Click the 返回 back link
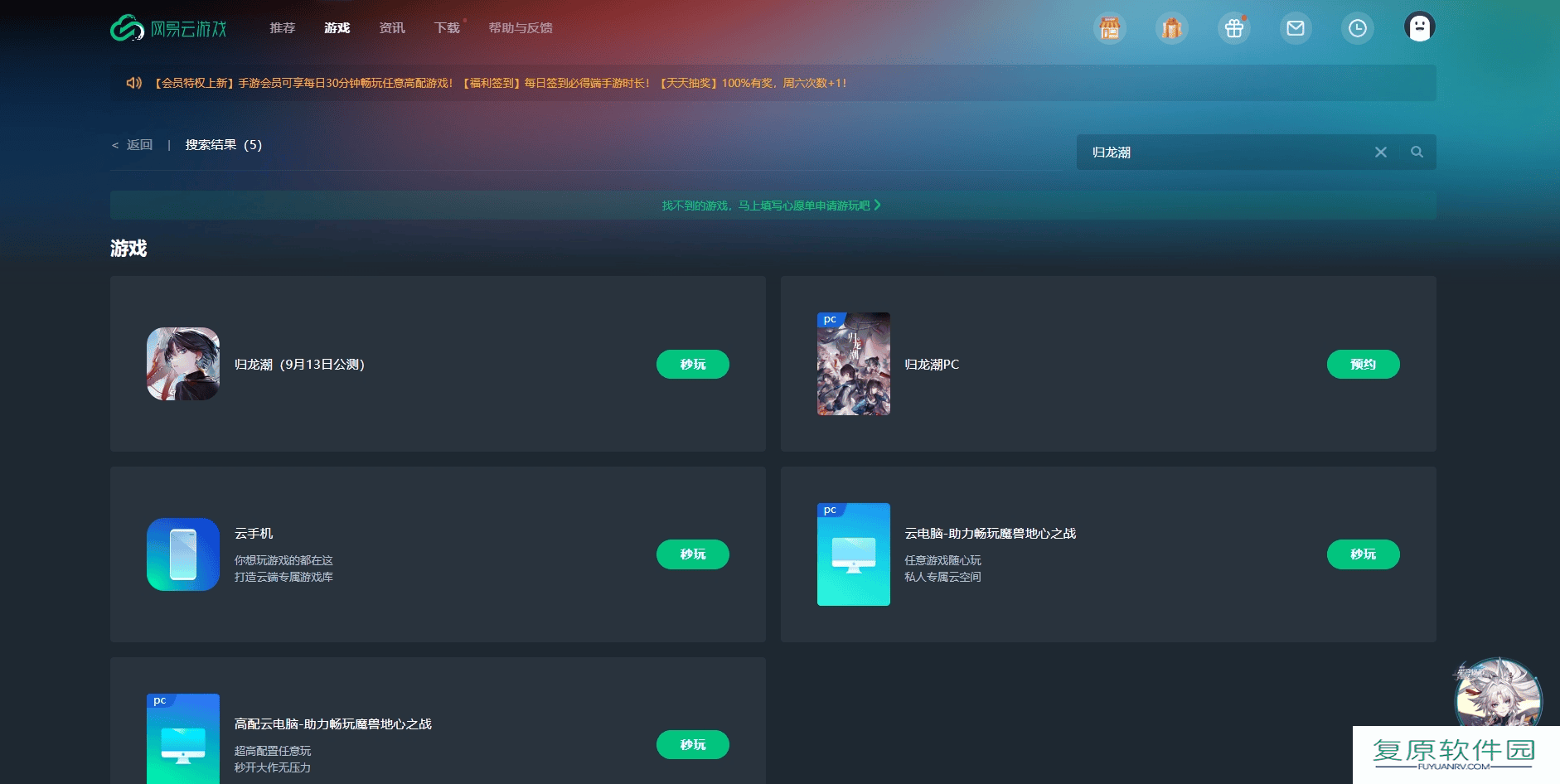Screen dimensions: 1560x784 click(x=133, y=145)
